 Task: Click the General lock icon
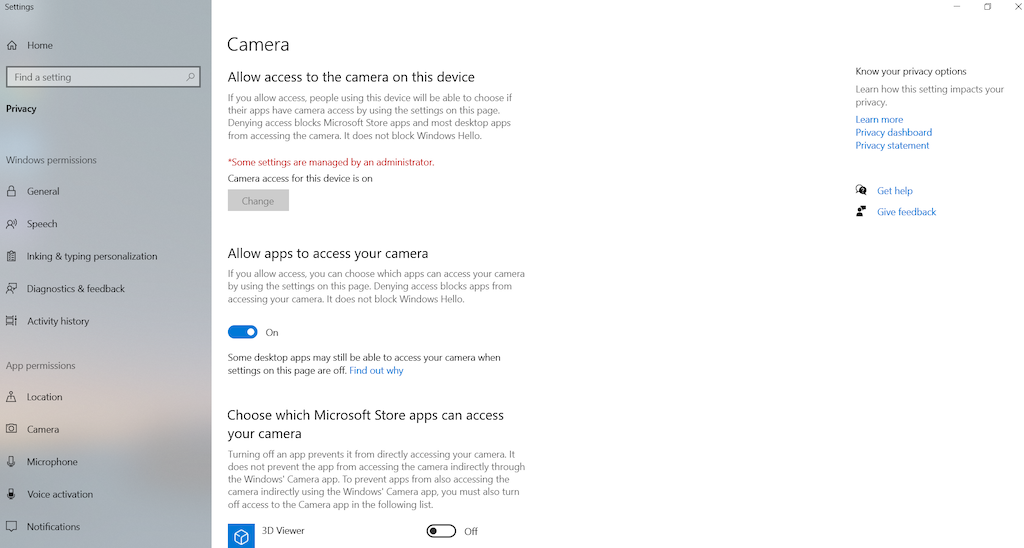tap(12, 191)
